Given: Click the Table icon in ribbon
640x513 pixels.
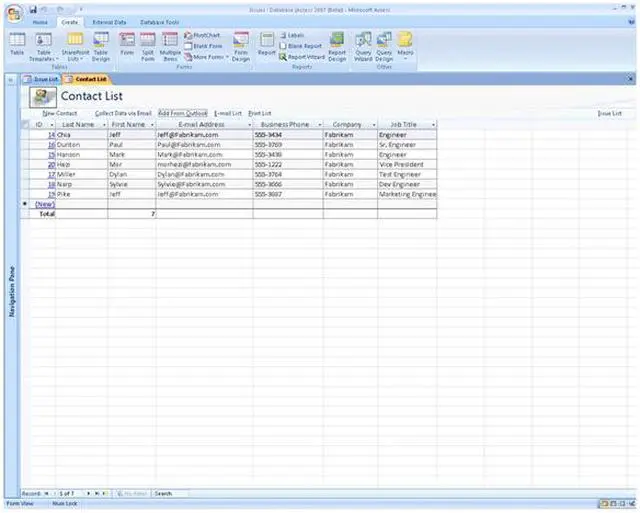Looking at the screenshot, I should pos(17,44).
